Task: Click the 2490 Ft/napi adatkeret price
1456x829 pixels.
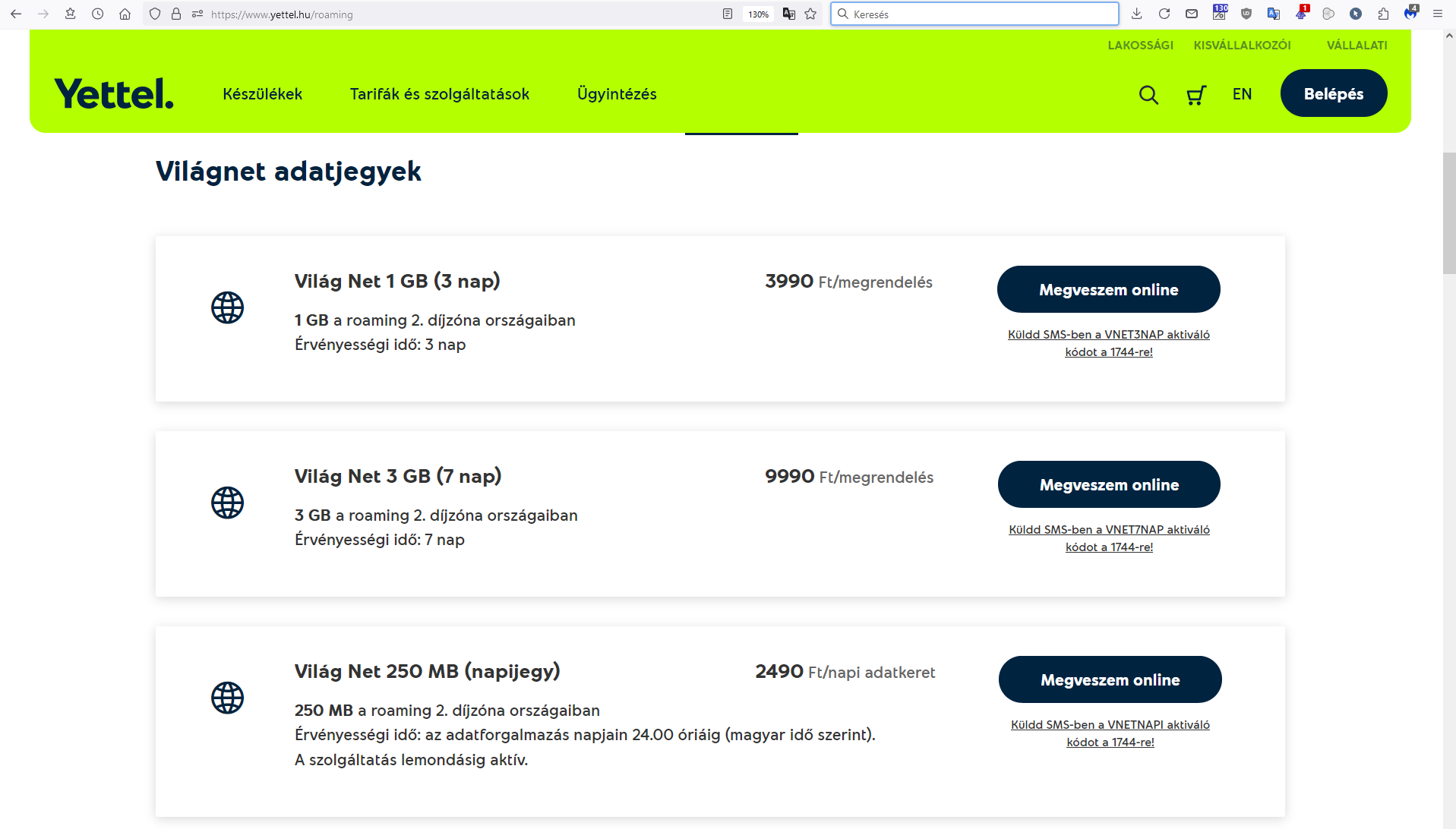Action: point(845,672)
